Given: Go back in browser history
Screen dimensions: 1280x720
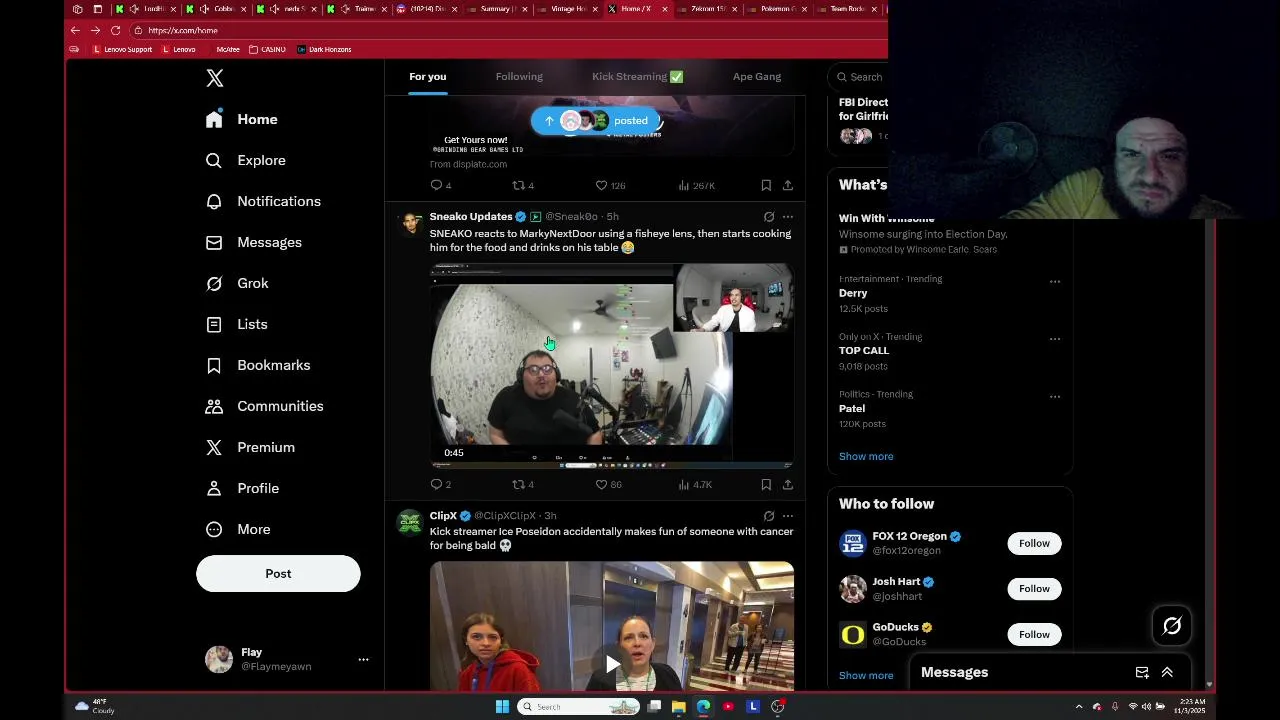Looking at the screenshot, I should coord(75,30).
